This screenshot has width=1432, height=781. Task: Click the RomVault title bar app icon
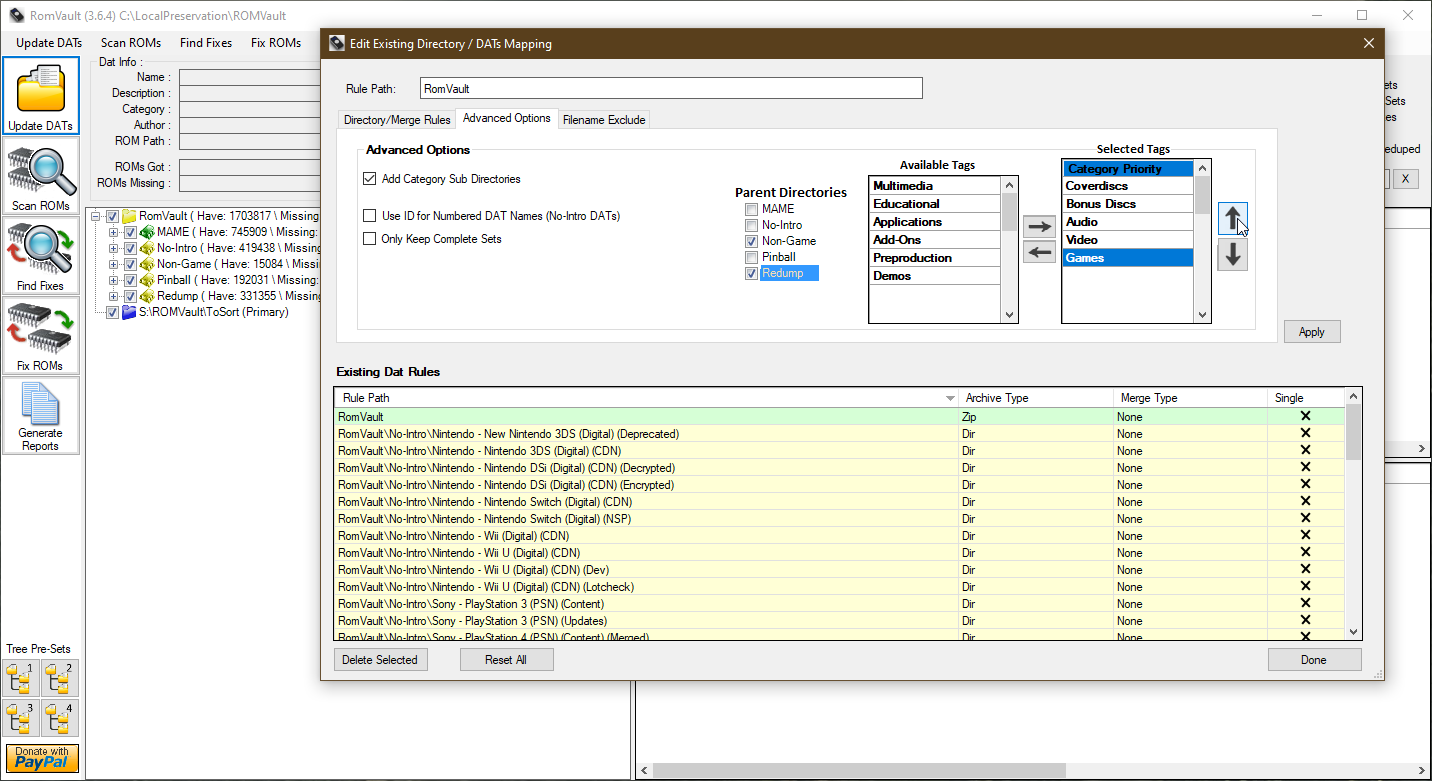[16, 15]
